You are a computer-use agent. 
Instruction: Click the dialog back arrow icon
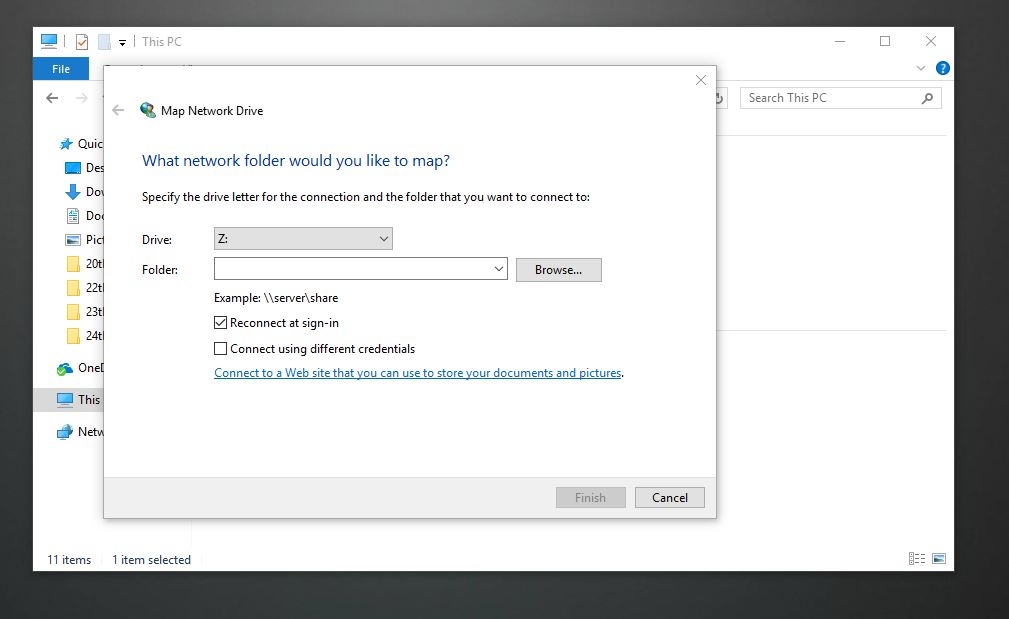[x=118, y=111]
